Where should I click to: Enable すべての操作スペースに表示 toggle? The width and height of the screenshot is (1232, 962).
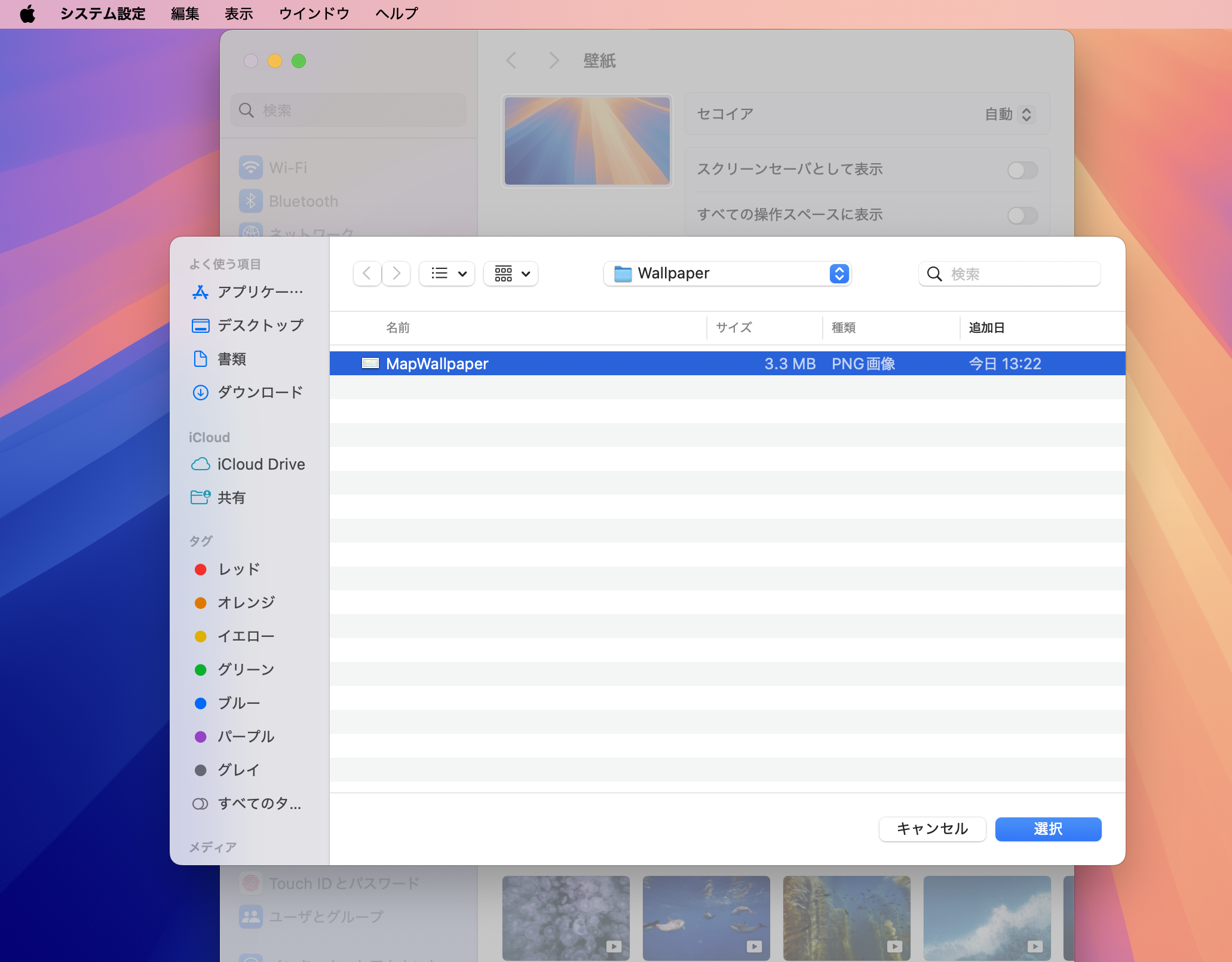click(x=1022, y=216)
